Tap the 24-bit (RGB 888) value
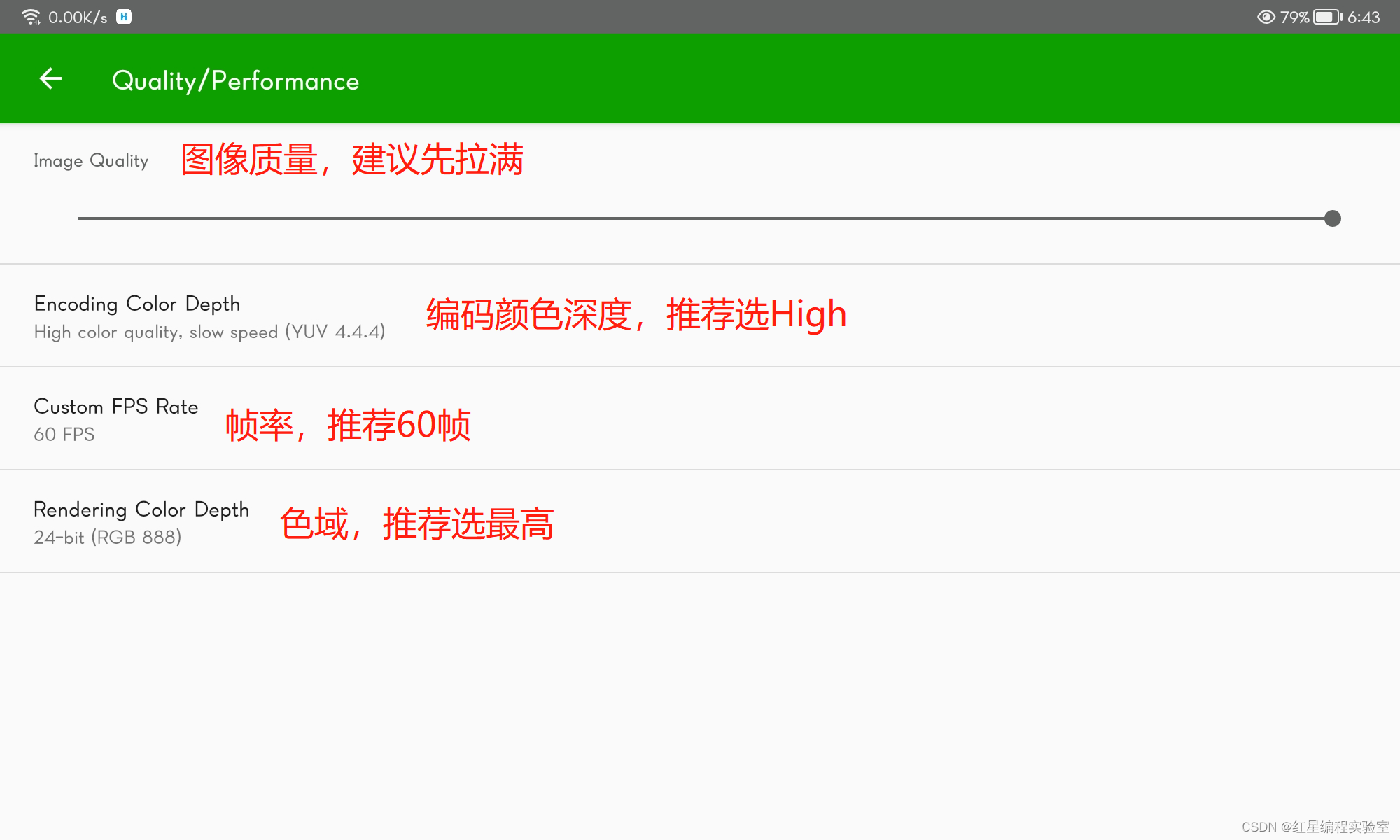 tap(108, 538)
